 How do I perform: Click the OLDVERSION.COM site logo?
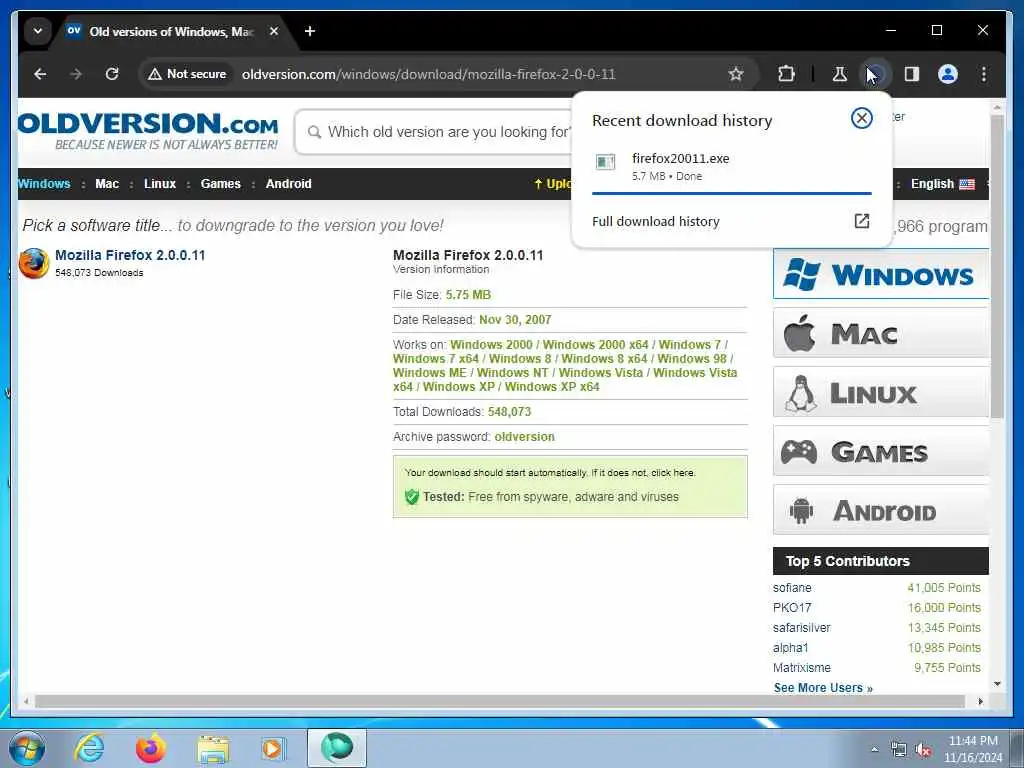[148, 131]
